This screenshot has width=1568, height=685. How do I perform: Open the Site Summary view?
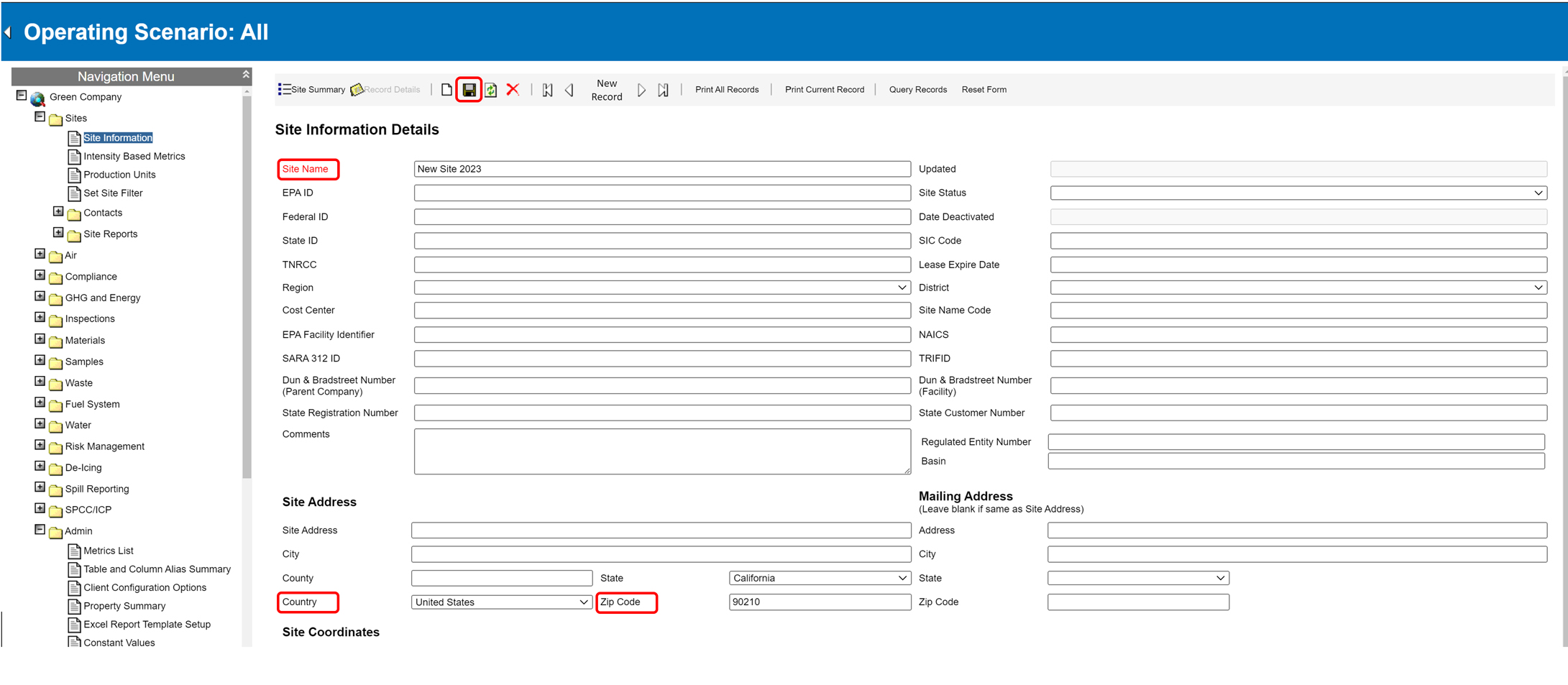tap(312, 90)
